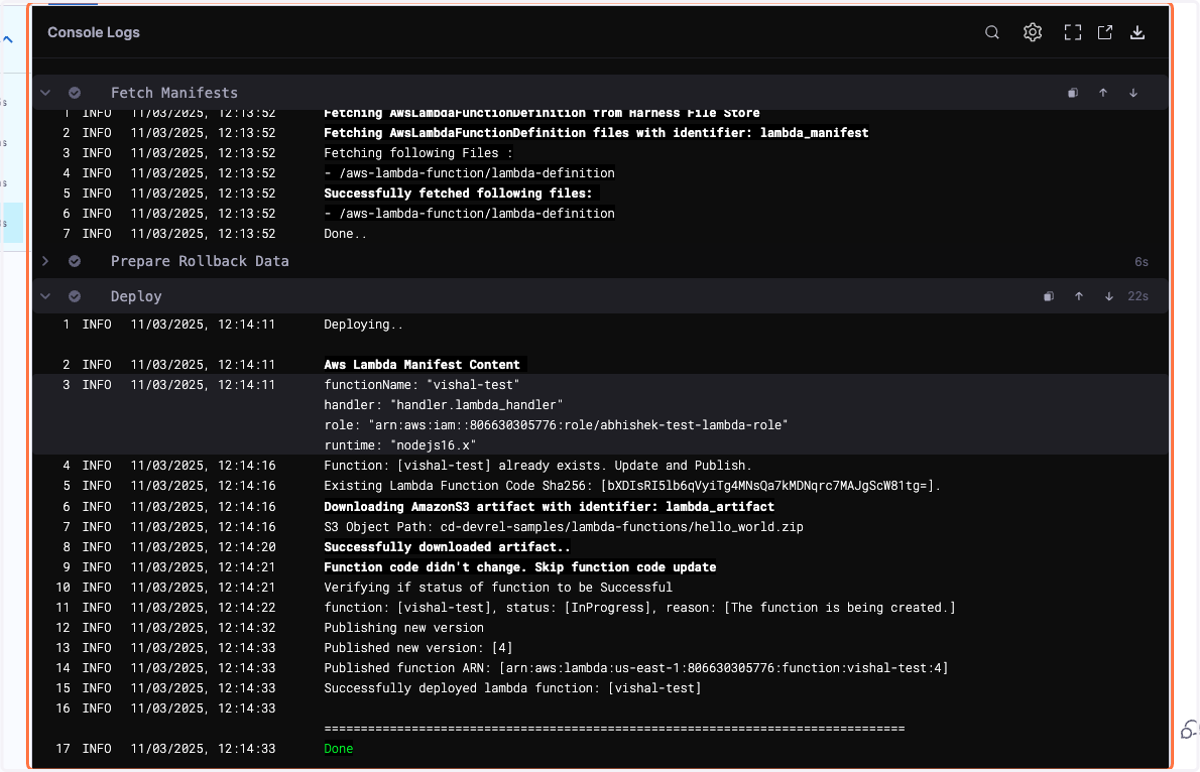
Task: Copy Fetch Manifests section logs
Action: tap(1072, 93)
